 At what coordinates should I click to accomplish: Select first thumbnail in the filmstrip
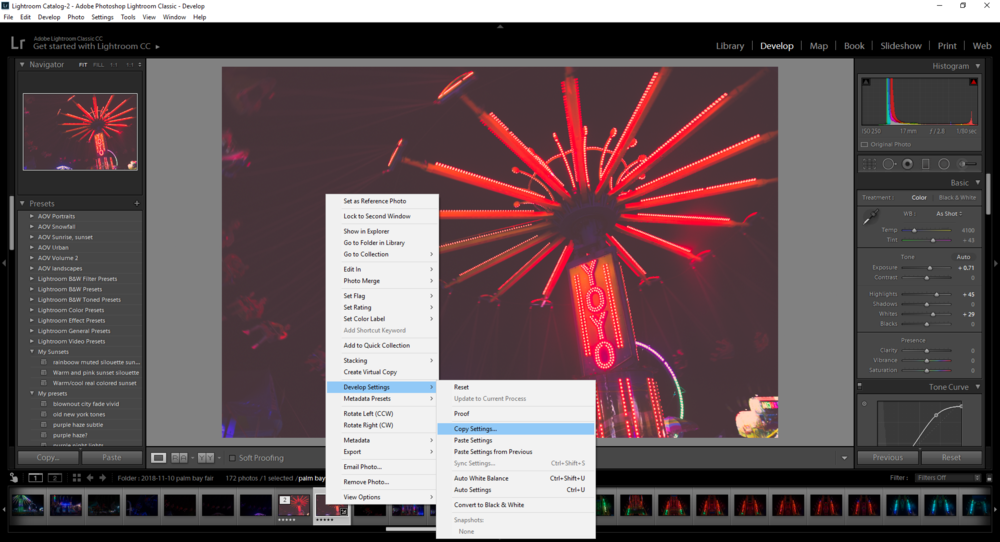click(27, 505)
